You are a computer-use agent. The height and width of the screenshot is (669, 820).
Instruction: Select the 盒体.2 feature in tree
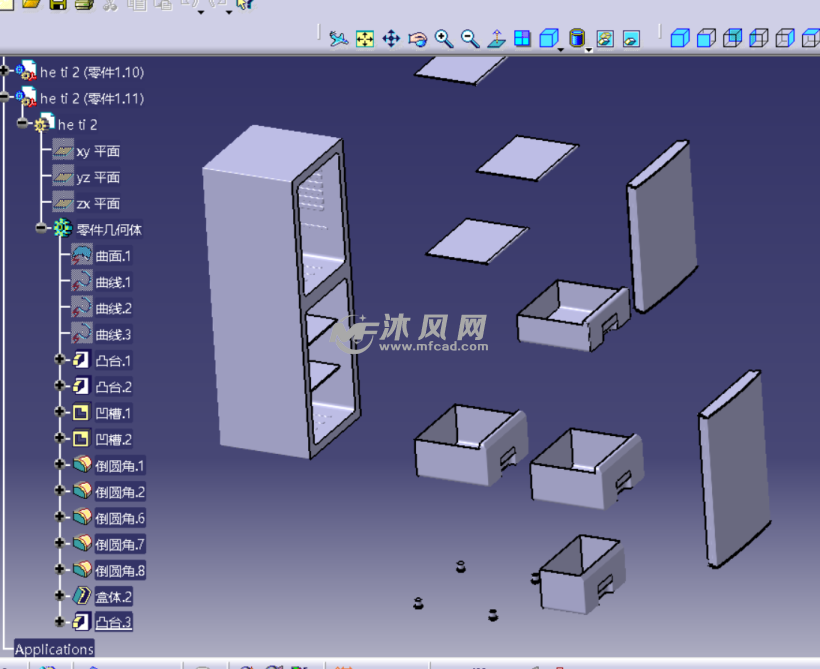coord(113,595)
